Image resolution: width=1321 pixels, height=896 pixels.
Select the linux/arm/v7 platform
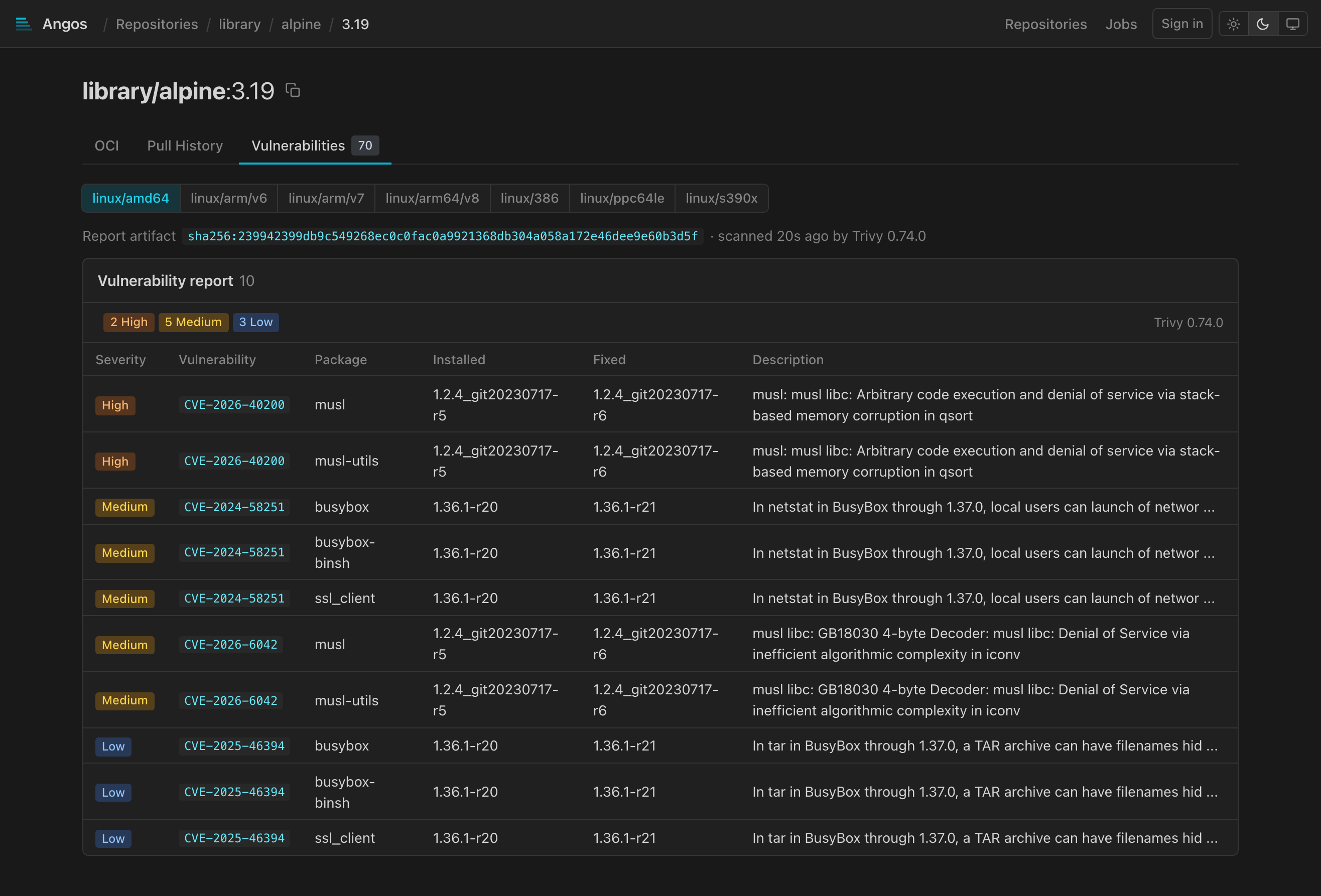coord(326,198)
